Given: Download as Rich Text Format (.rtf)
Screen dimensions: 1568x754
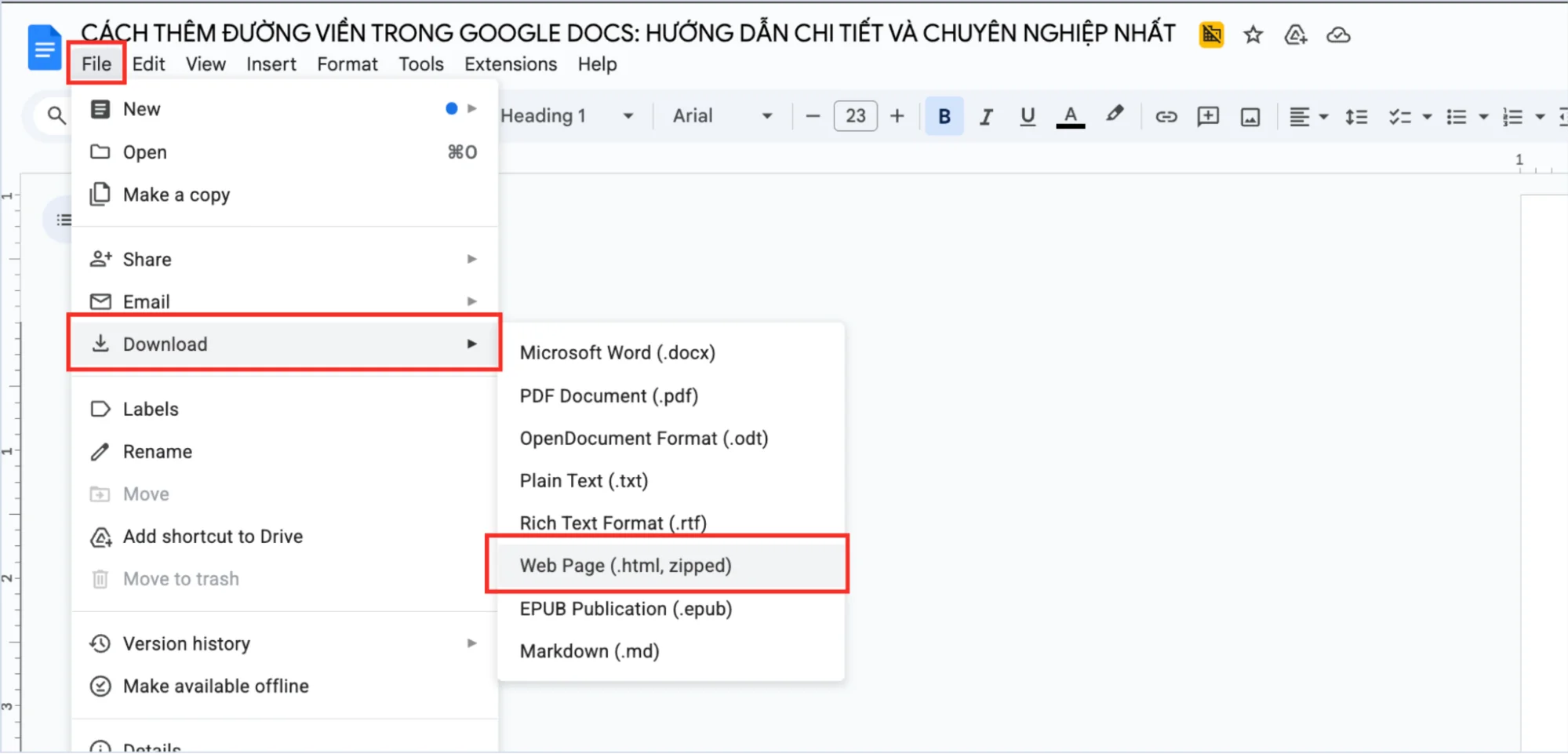Looking at the screenshot, I should pos(671,523).
